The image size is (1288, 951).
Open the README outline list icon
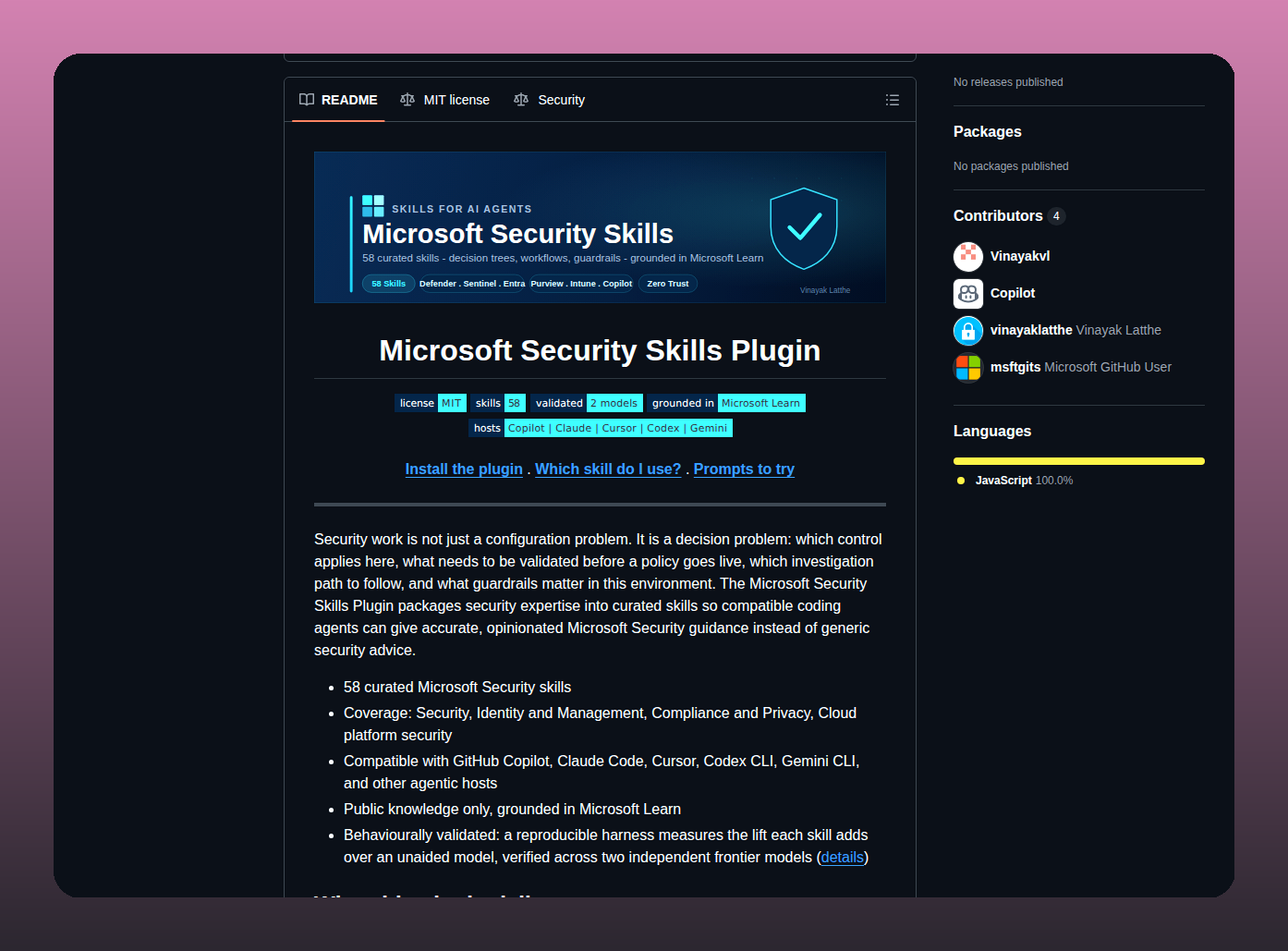893,100
